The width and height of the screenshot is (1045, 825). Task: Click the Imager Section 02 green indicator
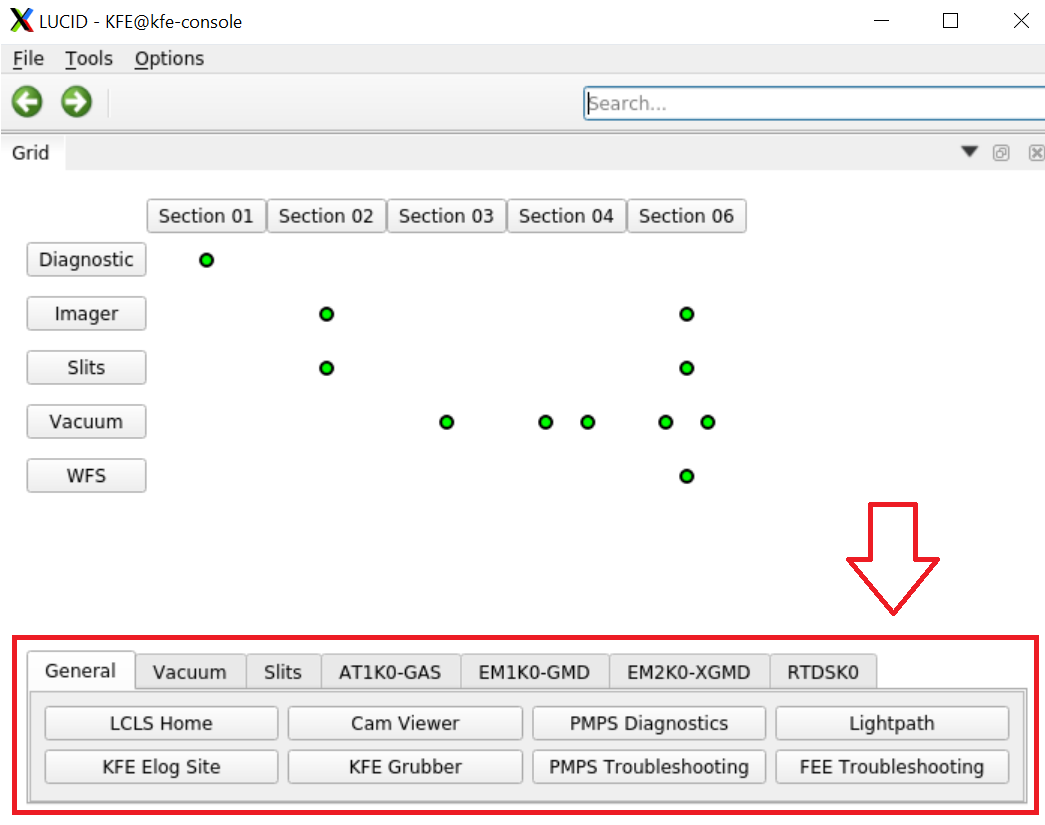[x=326, y=314]
